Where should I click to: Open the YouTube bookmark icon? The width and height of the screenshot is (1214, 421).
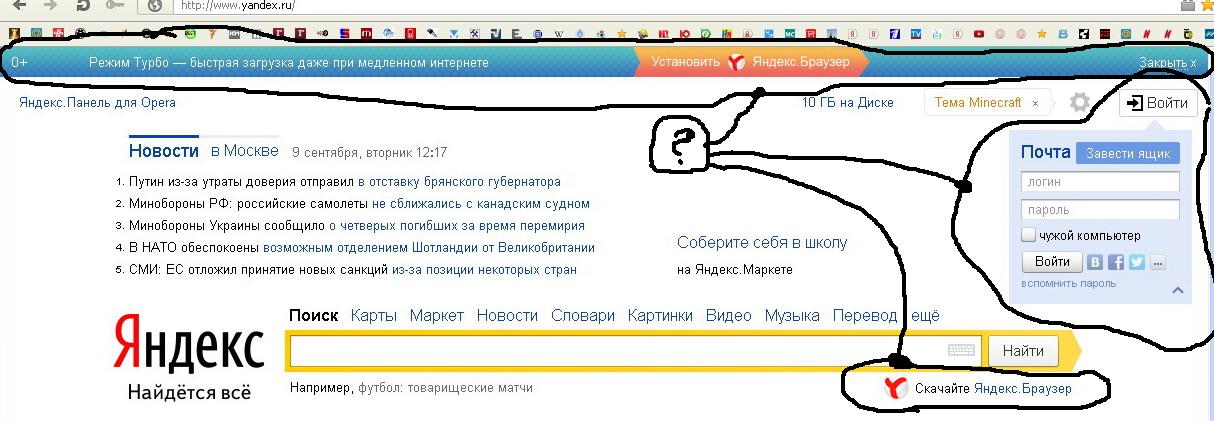979,33
